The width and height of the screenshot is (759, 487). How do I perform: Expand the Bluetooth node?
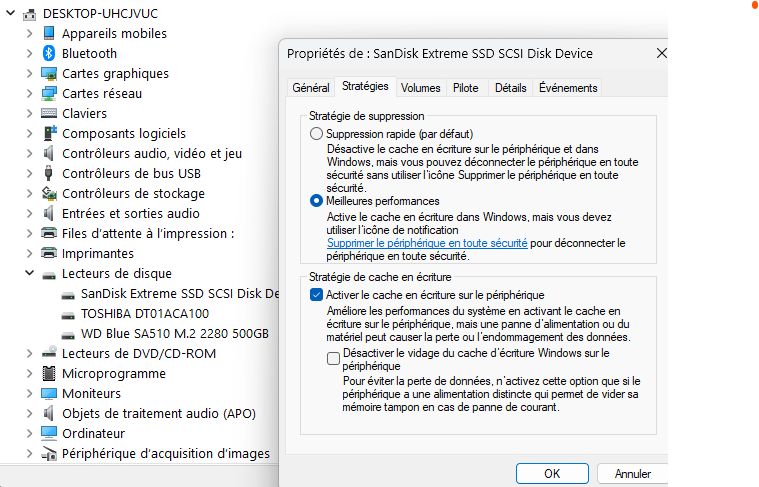coord(30,53)
